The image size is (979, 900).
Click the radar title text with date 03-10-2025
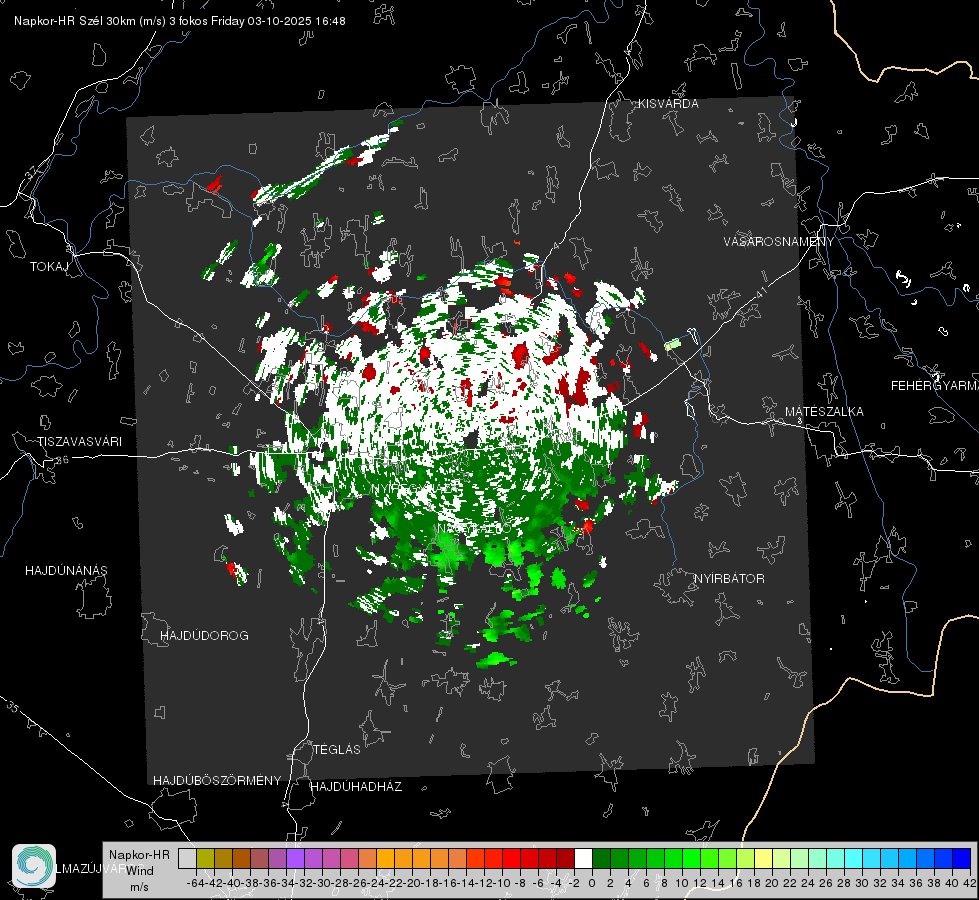(180, 21)
